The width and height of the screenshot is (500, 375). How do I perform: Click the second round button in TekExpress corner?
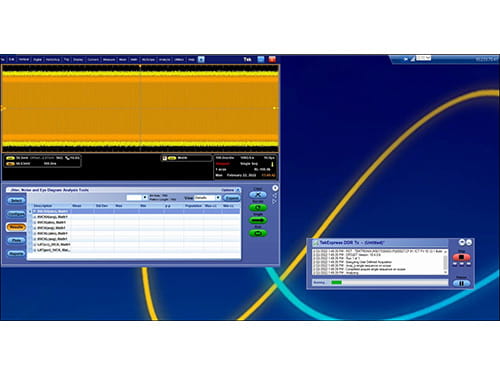469,242
